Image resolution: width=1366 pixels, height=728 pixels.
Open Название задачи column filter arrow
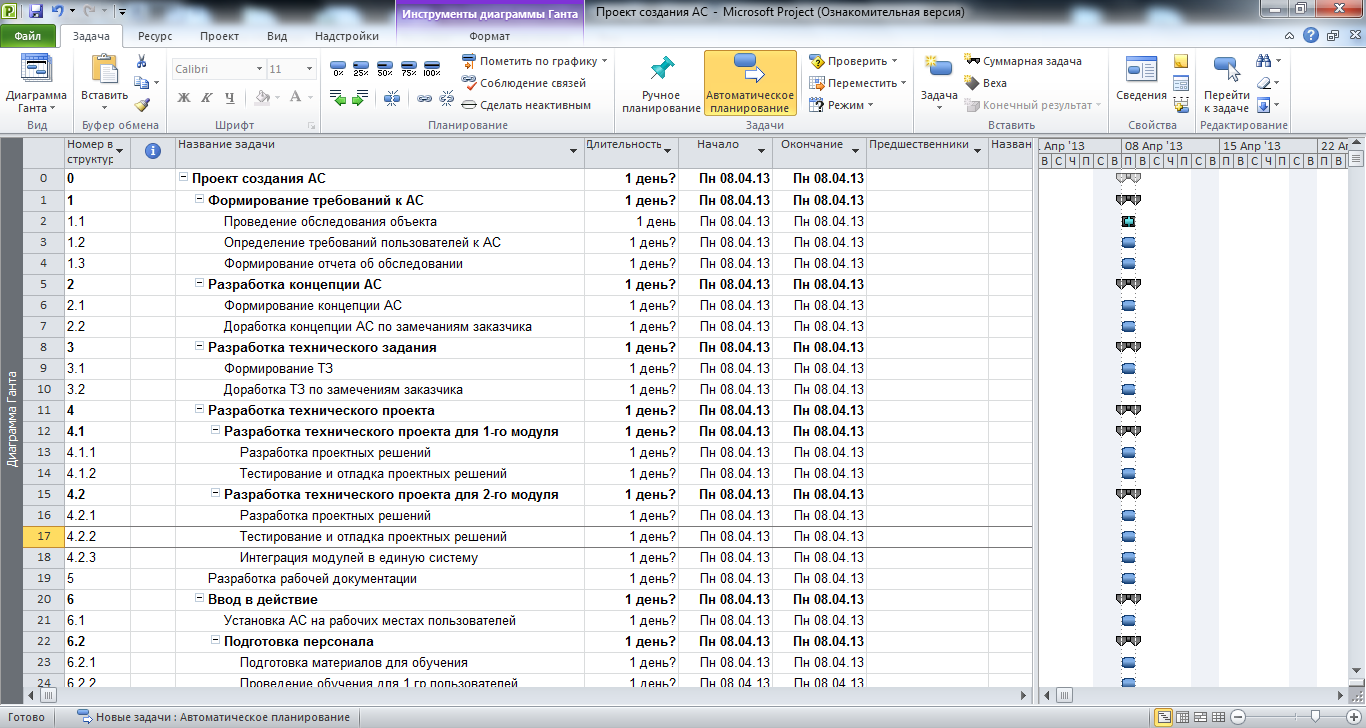(574, 151)
